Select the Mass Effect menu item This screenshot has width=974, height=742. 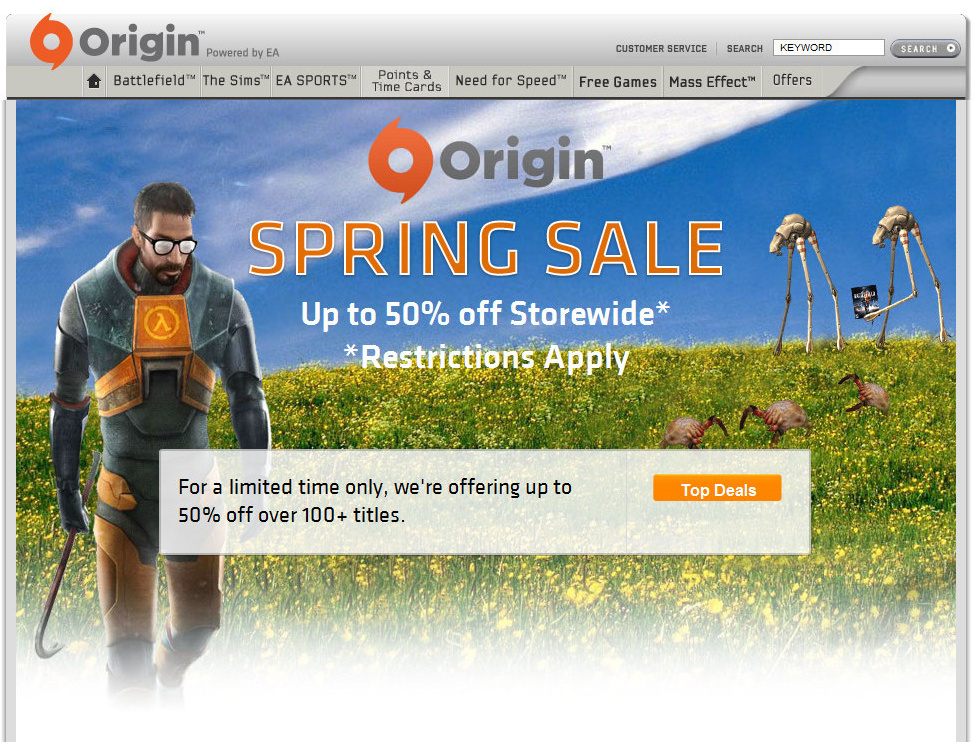(x=712, y=81)
